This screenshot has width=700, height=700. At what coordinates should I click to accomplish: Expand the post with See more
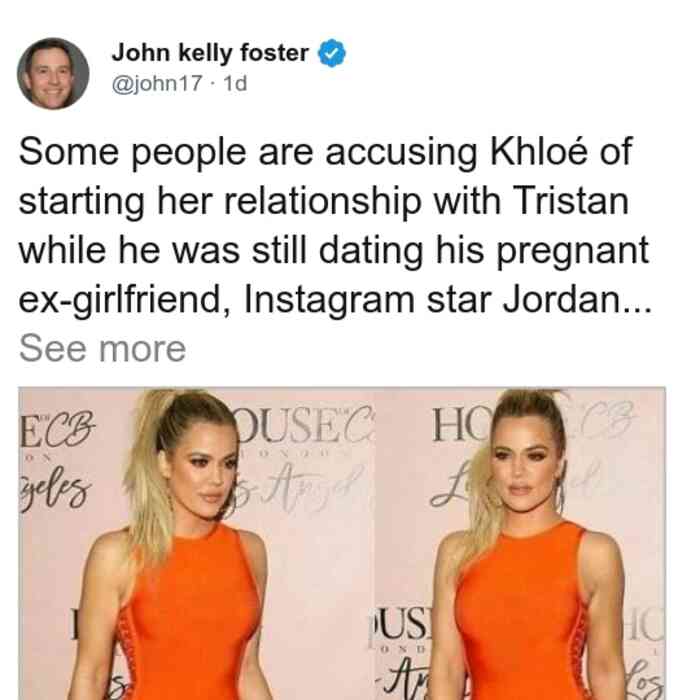pos(102,348)
